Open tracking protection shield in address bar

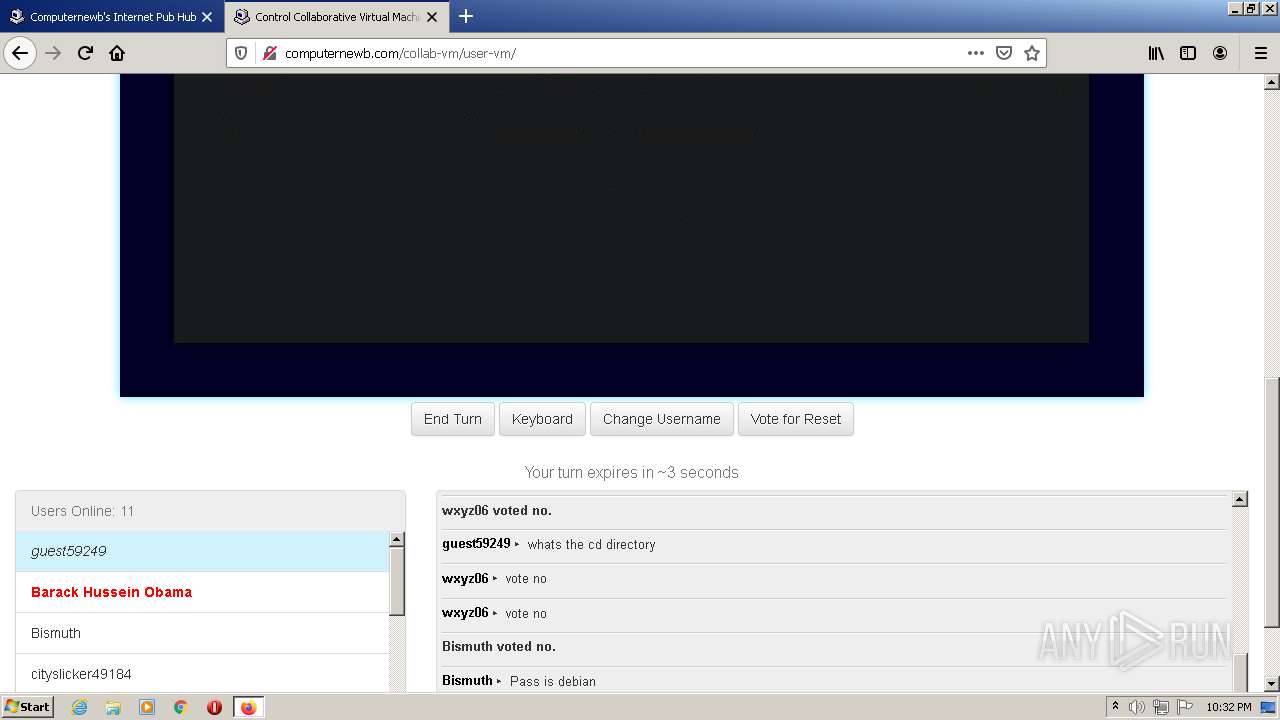pos(241,53)
